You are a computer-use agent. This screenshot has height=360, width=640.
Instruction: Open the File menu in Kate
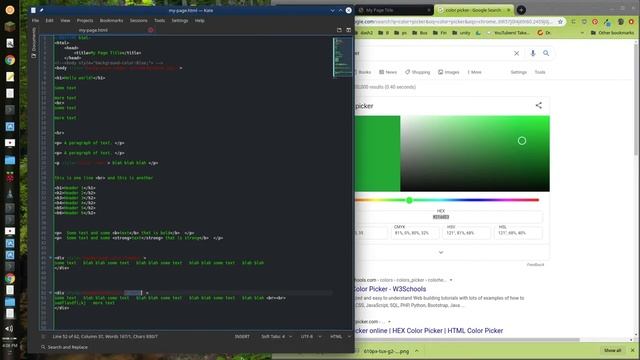36,20
